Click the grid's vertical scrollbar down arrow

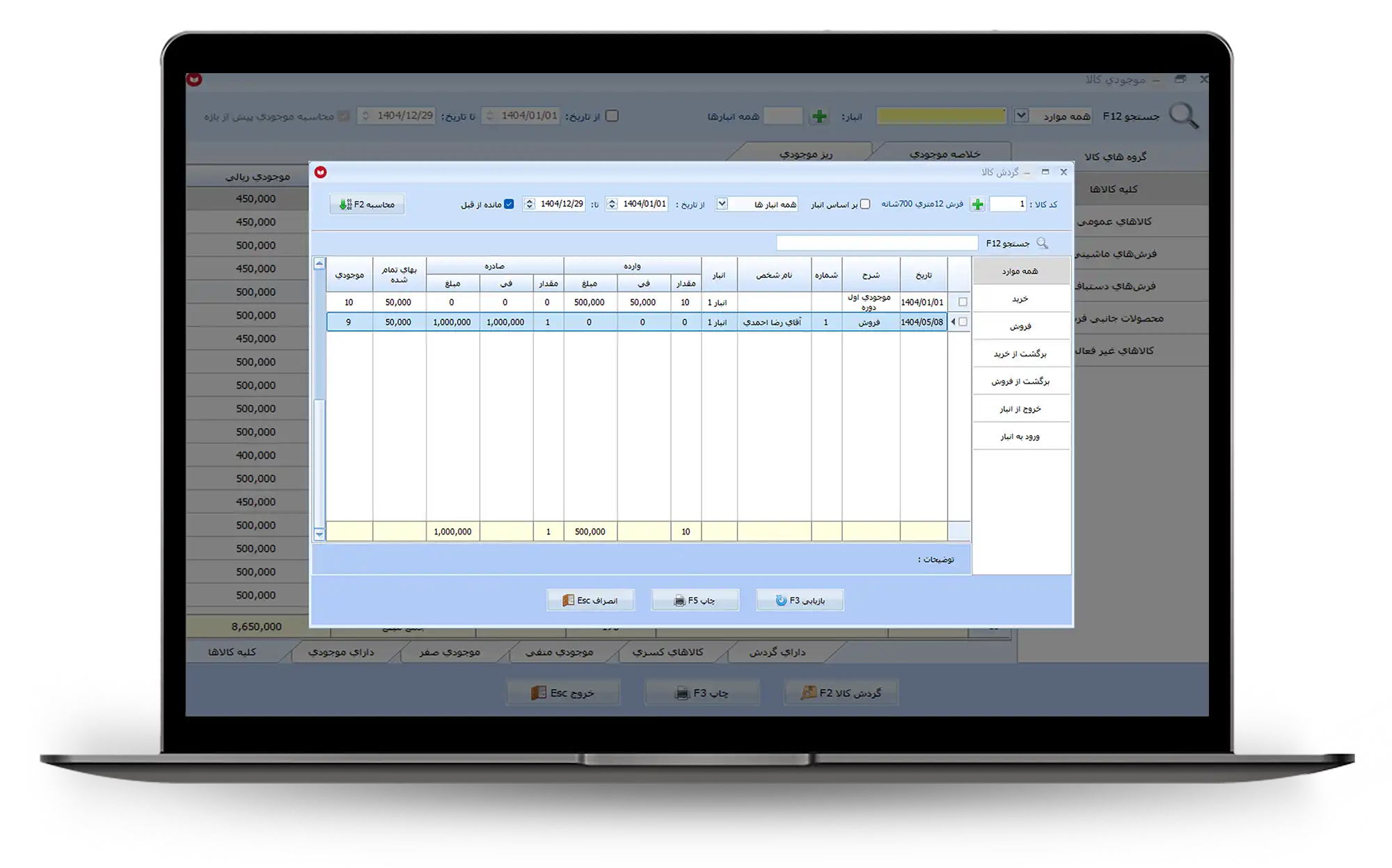[x=319, y=534]
